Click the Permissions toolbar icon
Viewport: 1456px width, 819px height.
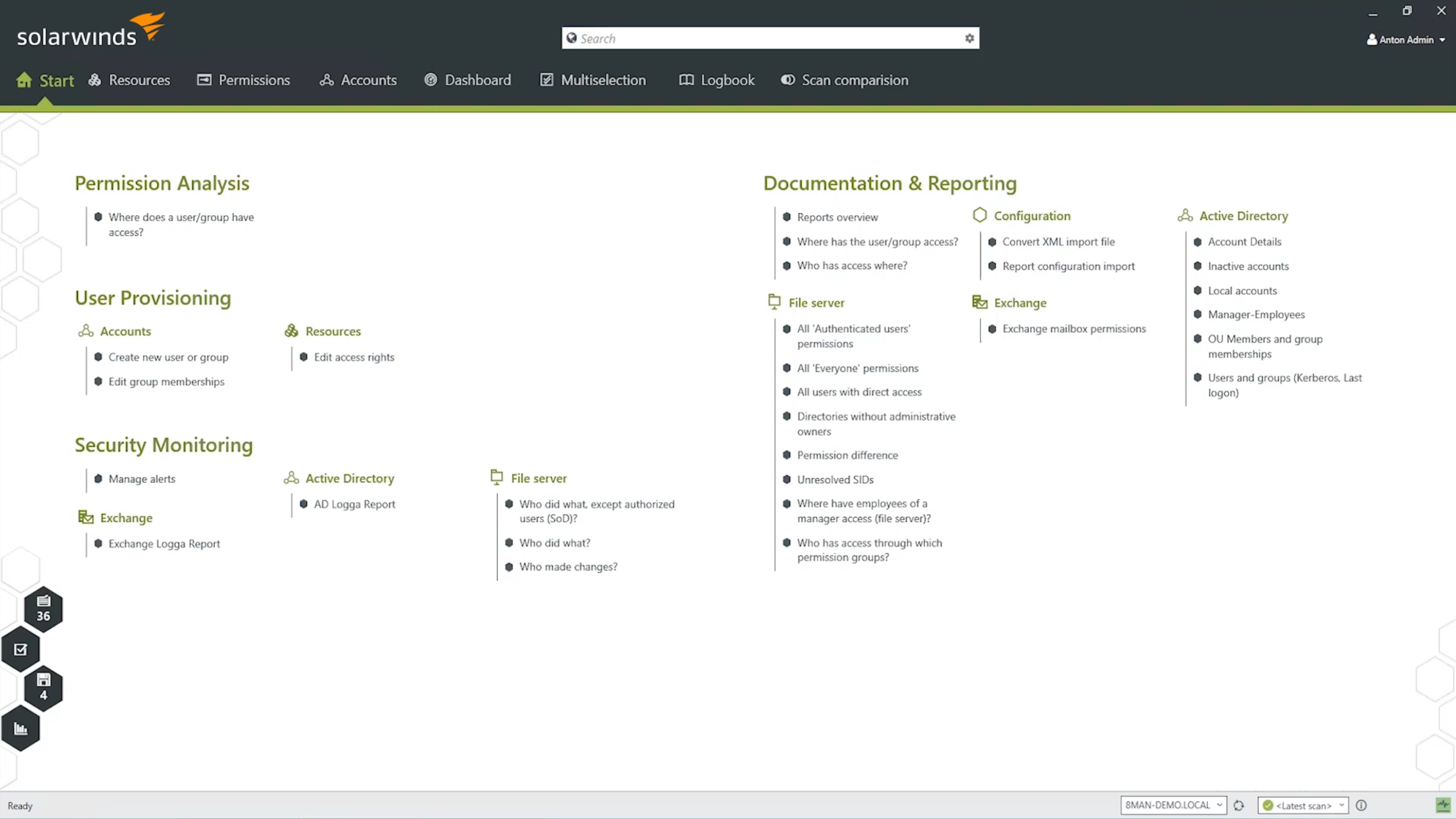point(204,80)
